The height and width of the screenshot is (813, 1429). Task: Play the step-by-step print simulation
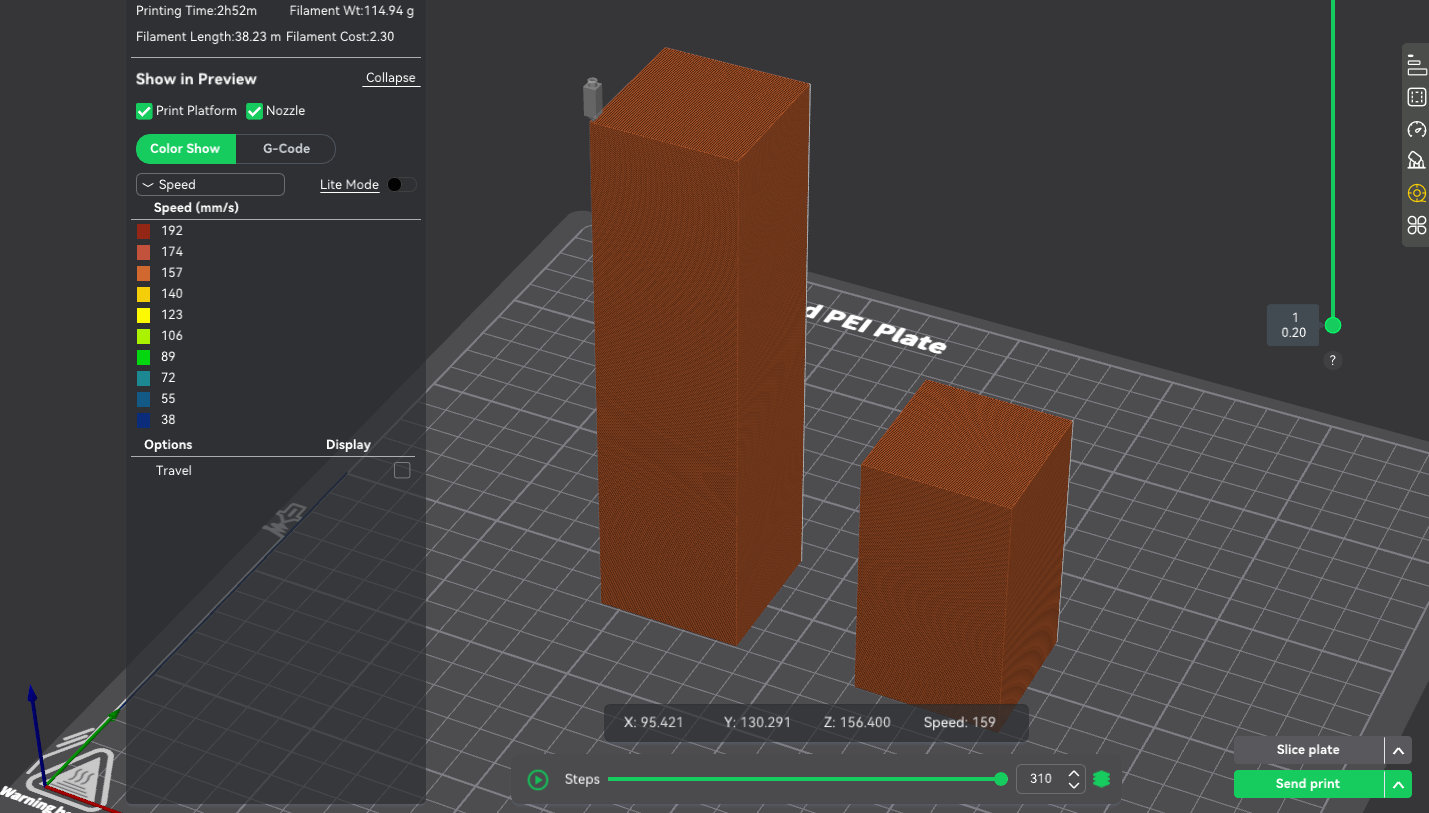tap(538, 779)
